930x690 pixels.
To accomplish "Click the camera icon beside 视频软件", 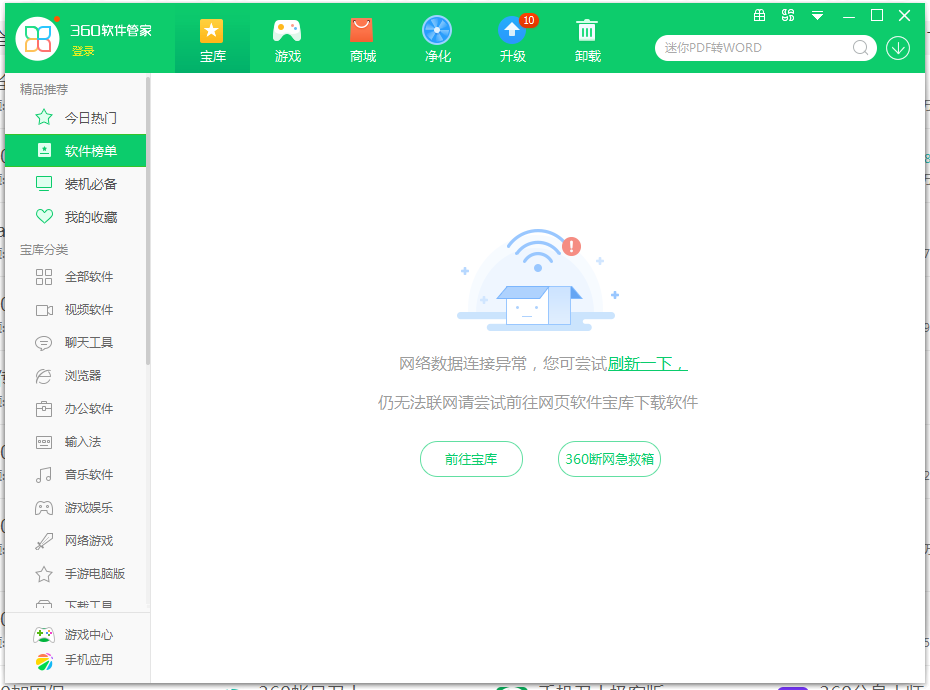I will (x=44, y=310).
